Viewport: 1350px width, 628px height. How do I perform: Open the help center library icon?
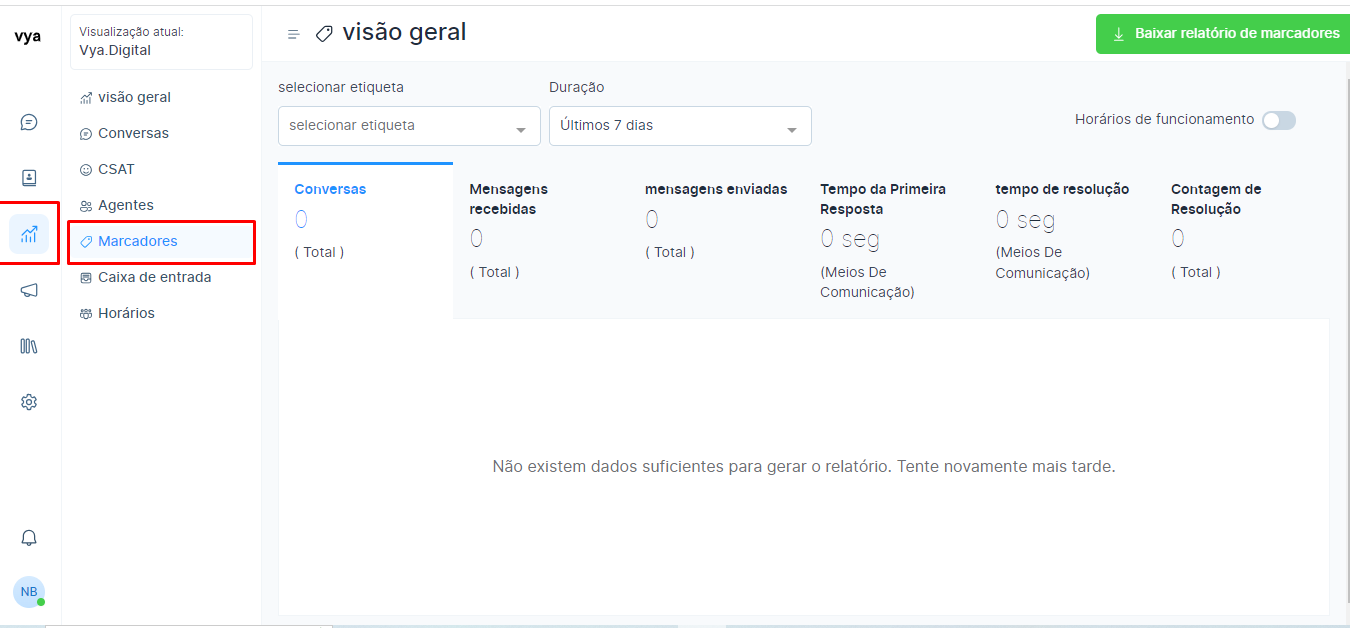pos(29,346)
